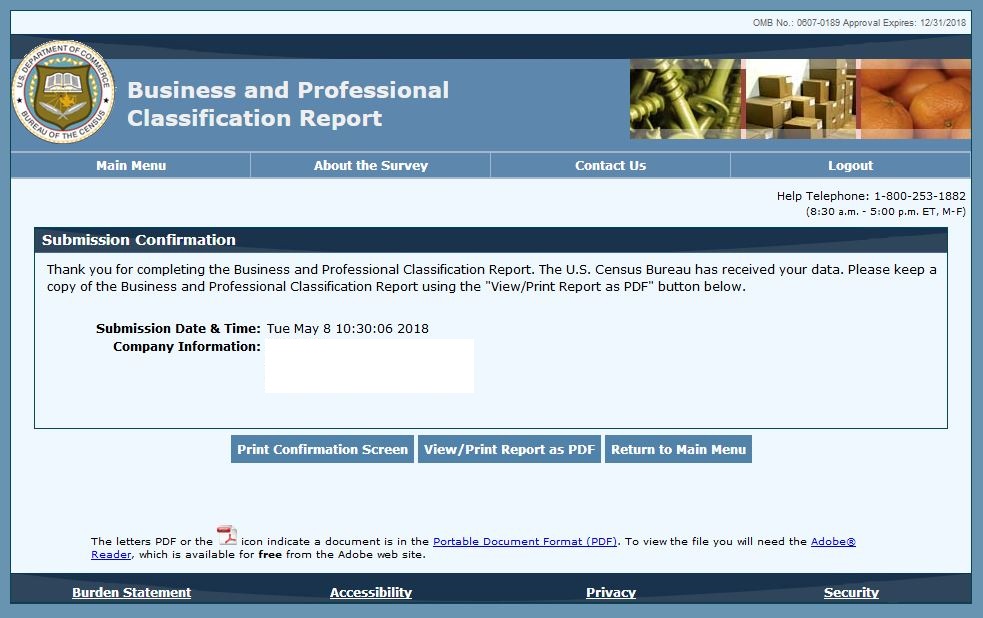Viewport: 983px width, 618px height.
Task: Click the screws image in header banner
Action: tap(686, 98)
